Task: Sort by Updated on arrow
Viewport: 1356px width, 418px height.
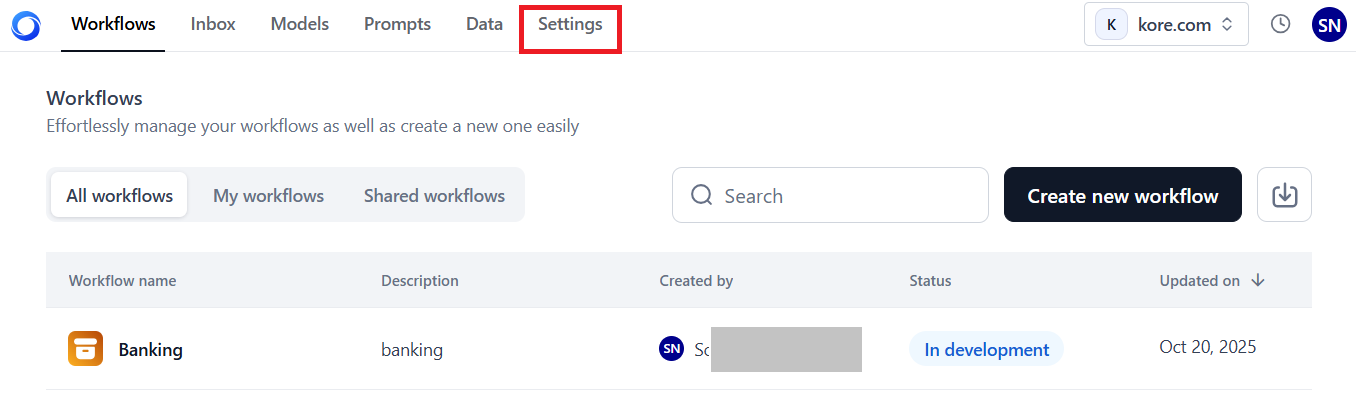Action: click(1258, 280)
